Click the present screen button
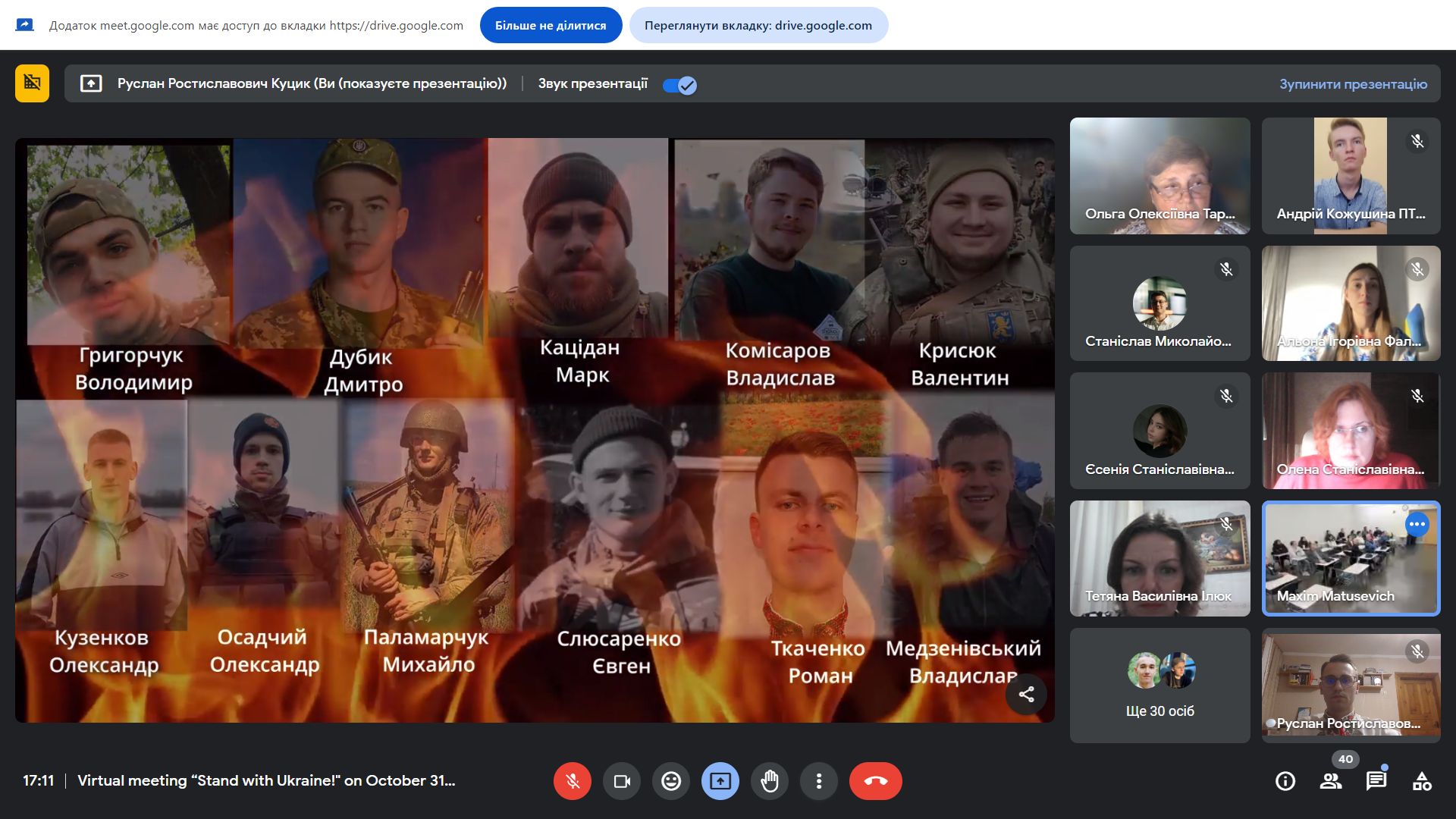This screenshot has width=1456, height=819. click(x=720, y=781)
